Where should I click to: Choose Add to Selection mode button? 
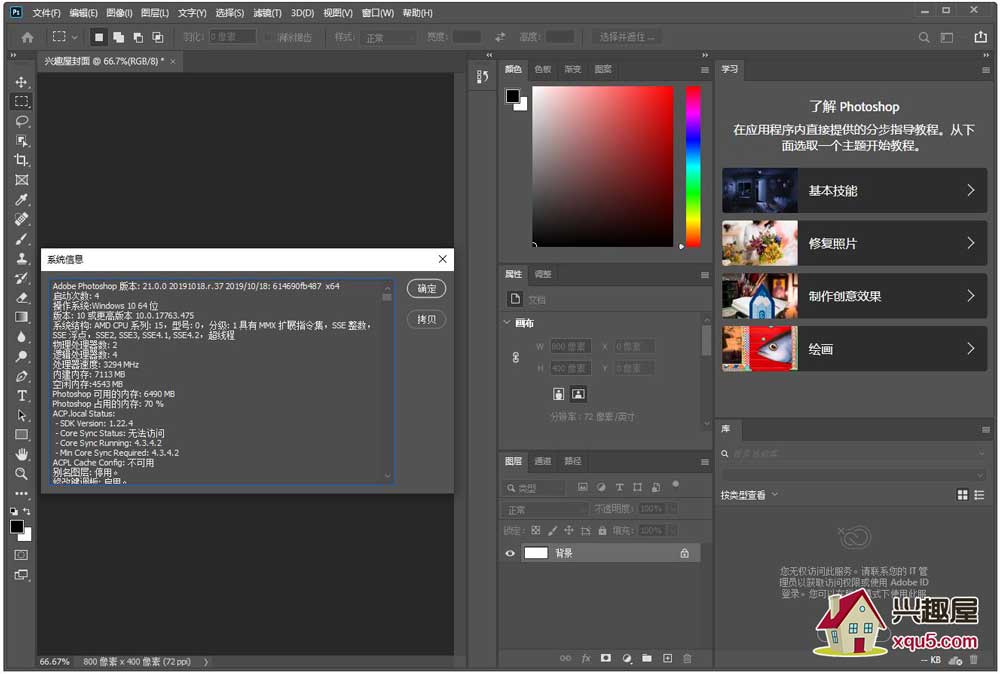[x=119, y=38]
